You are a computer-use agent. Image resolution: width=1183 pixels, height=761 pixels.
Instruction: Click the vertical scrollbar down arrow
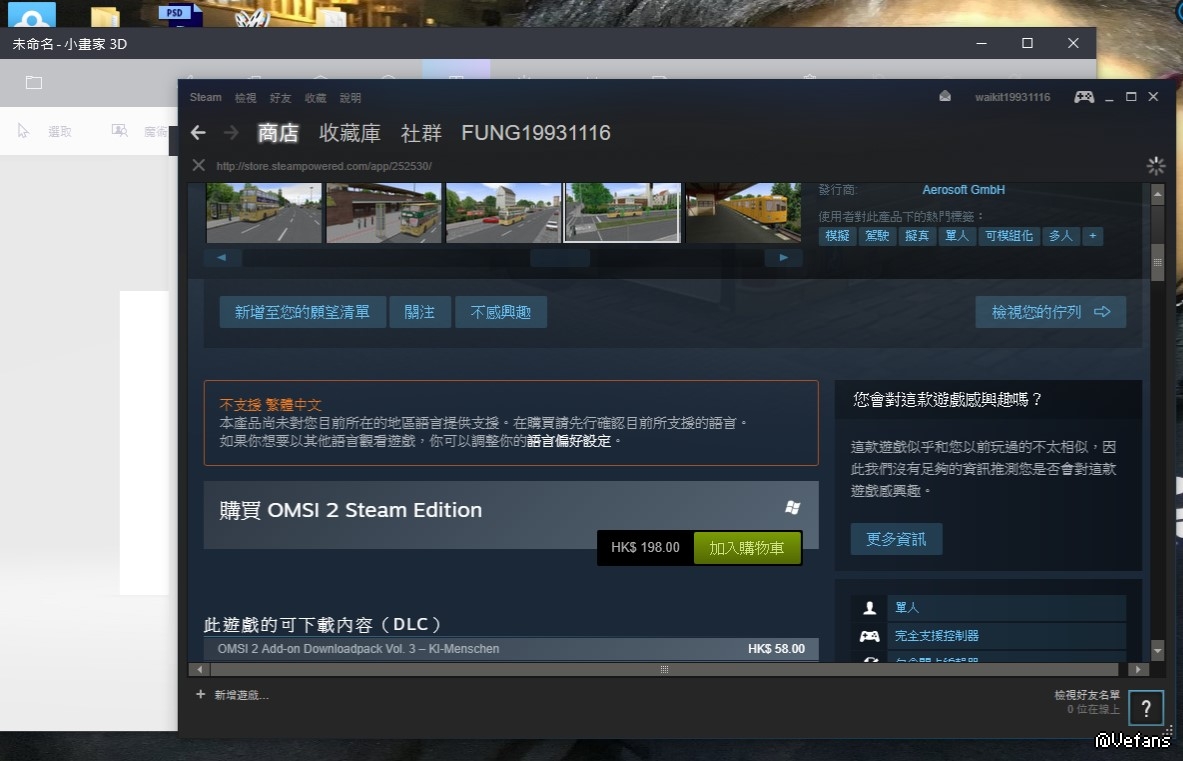pos(1157,649)
